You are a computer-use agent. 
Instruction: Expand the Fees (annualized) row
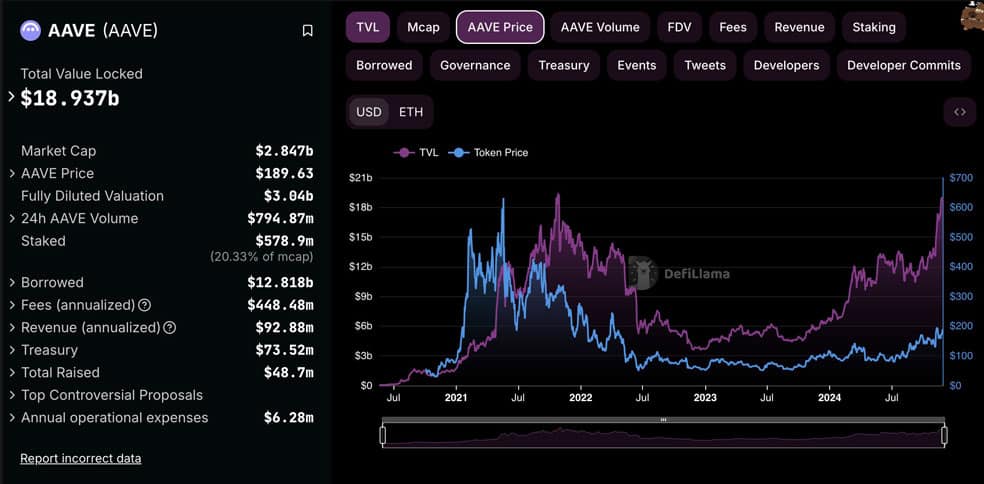[x=12, y=305]
